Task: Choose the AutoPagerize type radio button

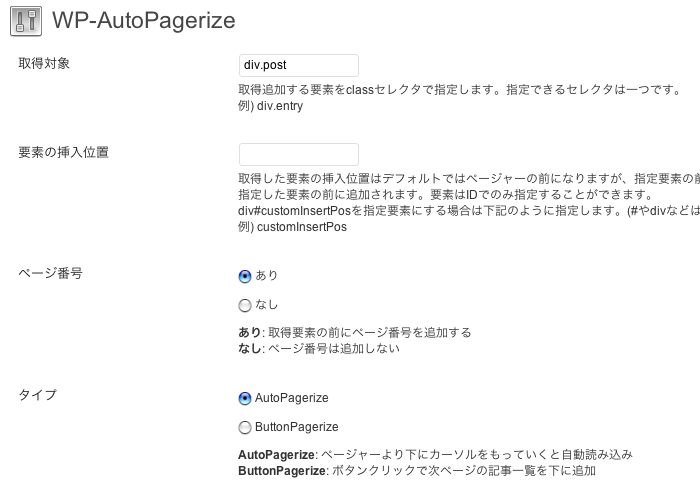Action: pos(245,398)
